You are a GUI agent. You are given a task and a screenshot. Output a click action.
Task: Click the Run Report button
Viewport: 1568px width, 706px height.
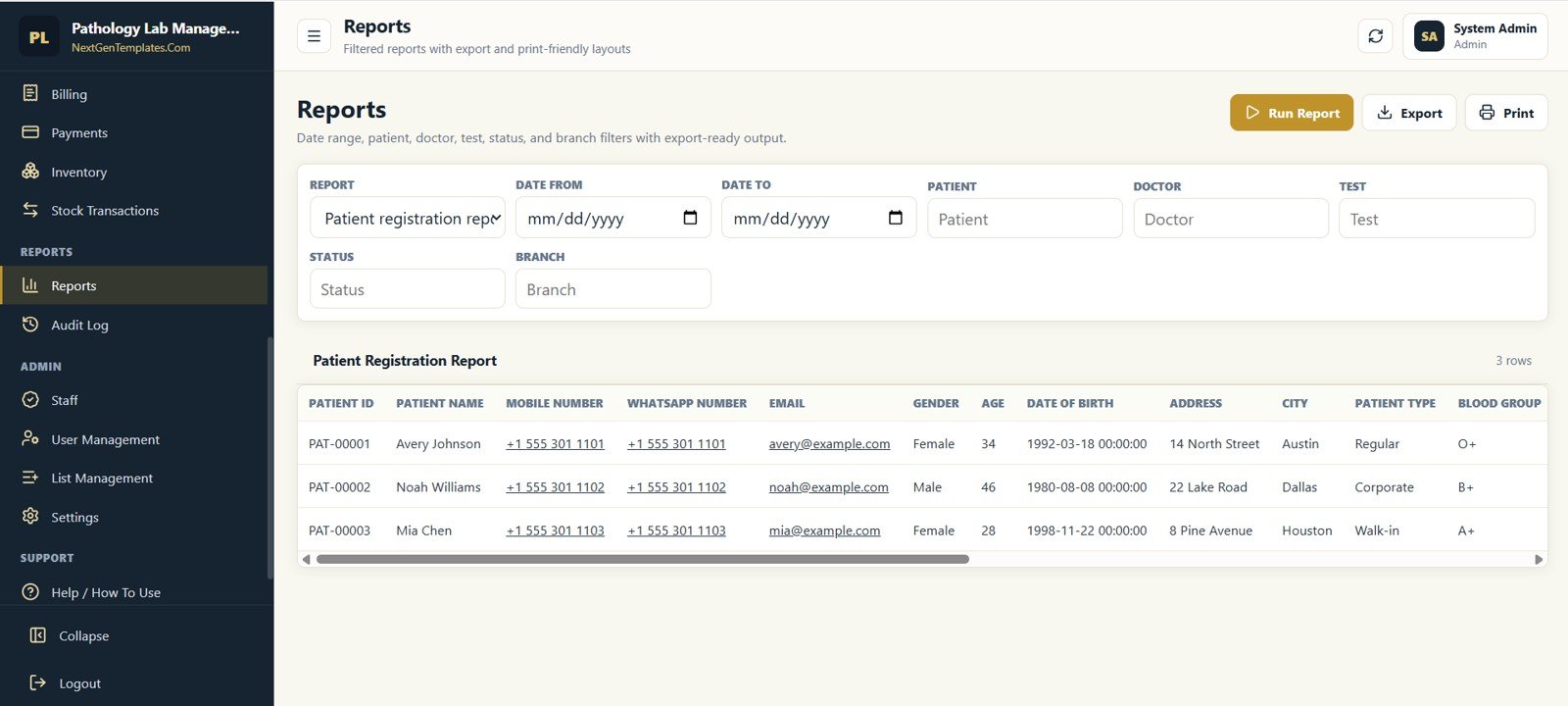click(x=1292, y=113)
